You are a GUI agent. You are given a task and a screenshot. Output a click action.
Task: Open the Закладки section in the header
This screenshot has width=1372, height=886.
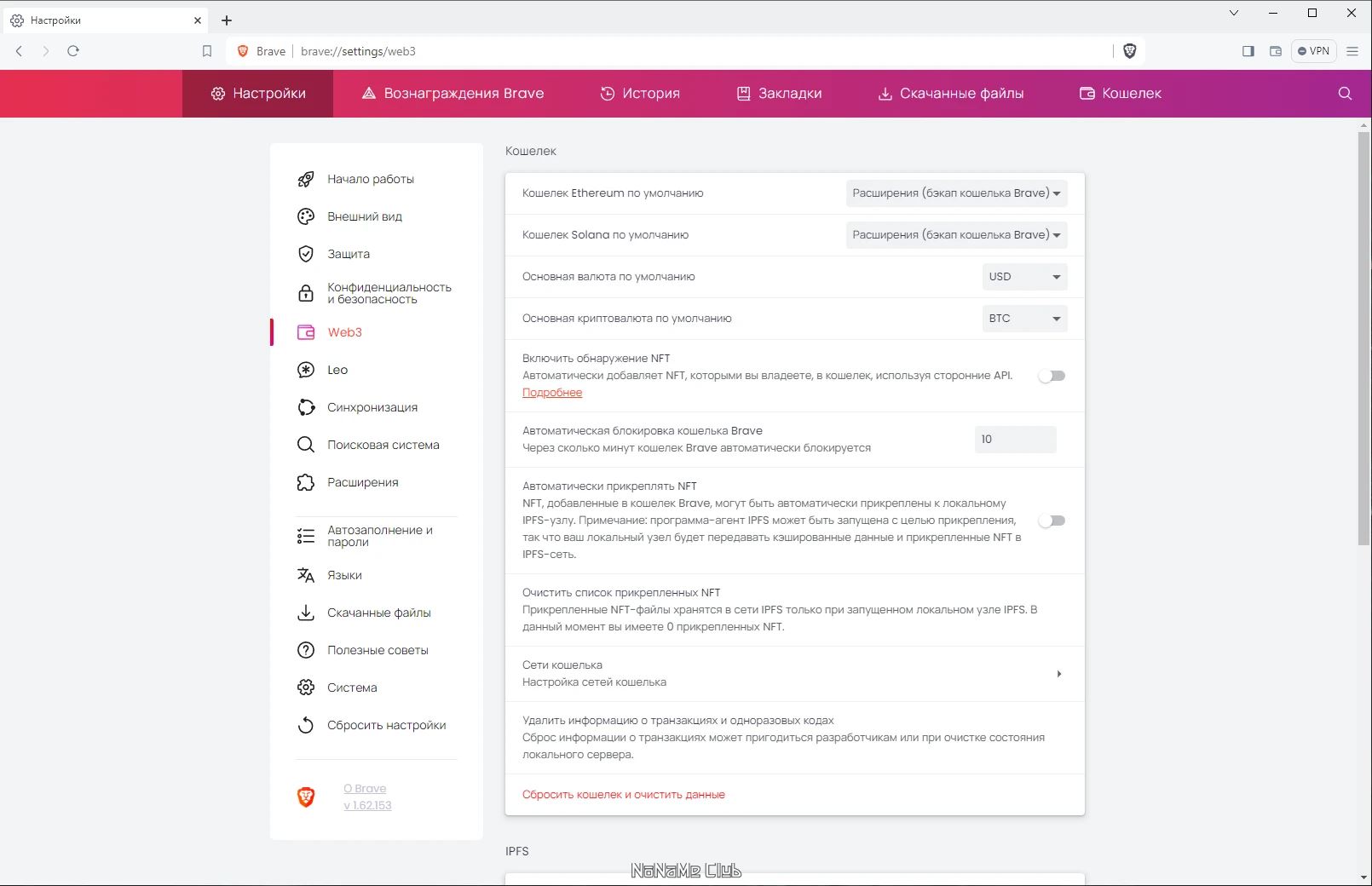click(779, 94)
